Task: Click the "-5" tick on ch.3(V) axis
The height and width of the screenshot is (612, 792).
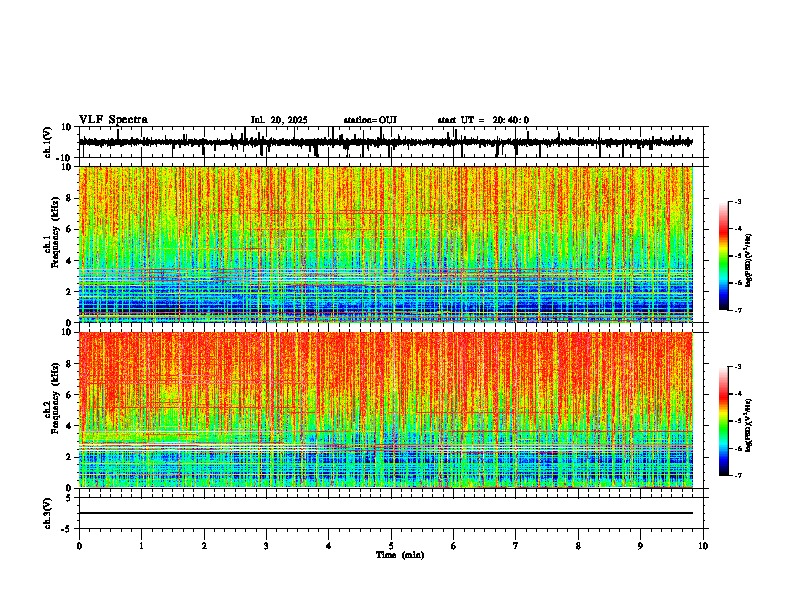Action: [x=67, y=529]
